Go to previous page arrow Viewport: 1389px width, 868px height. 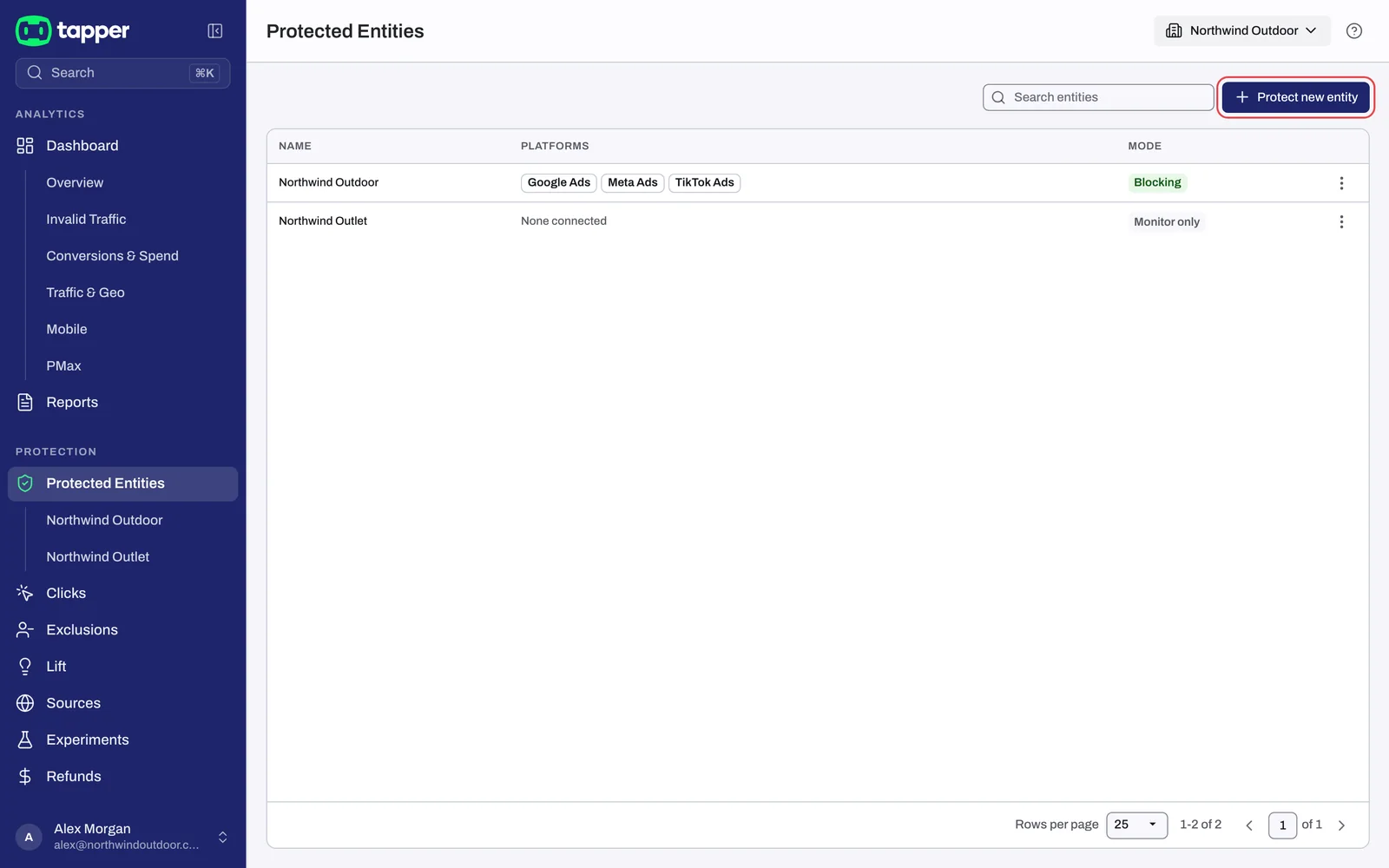(x=1249, y=825)
